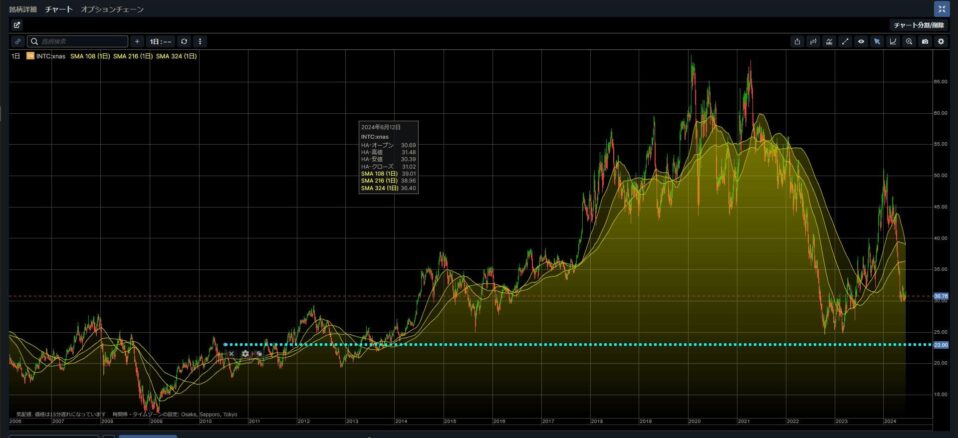Click the magnifier zoom icon
The image size is (958, 438).
909,42
